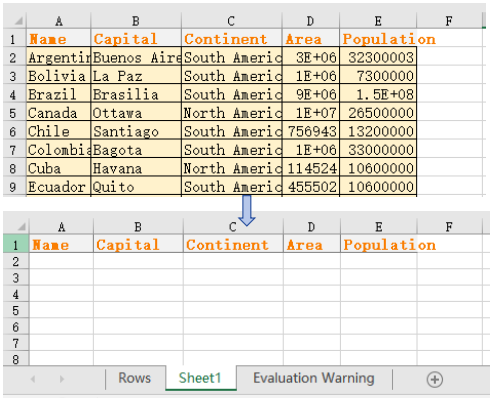Click the Santiago cell
The image size is (494, 398).
136,130
